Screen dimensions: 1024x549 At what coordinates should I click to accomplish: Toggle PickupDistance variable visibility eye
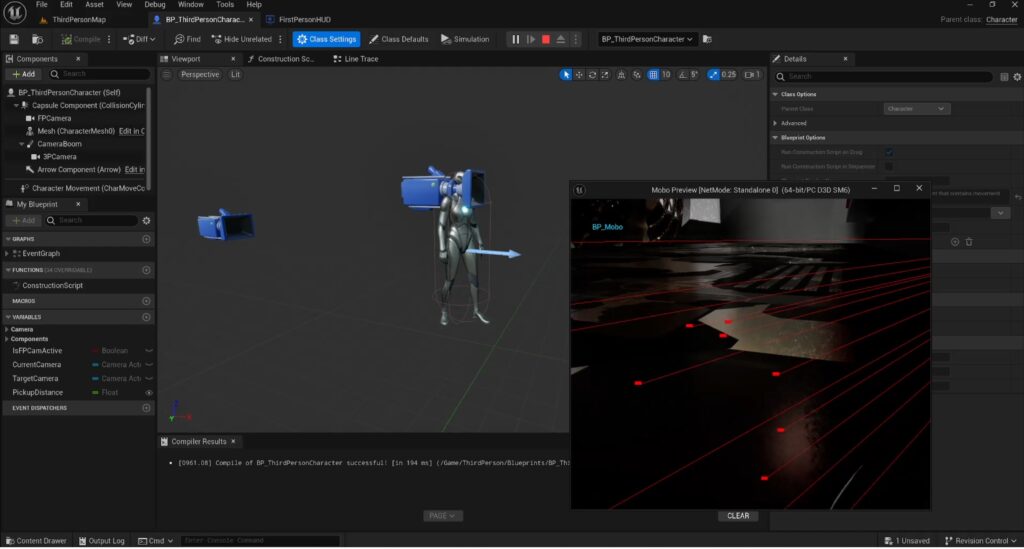[149, 393]
